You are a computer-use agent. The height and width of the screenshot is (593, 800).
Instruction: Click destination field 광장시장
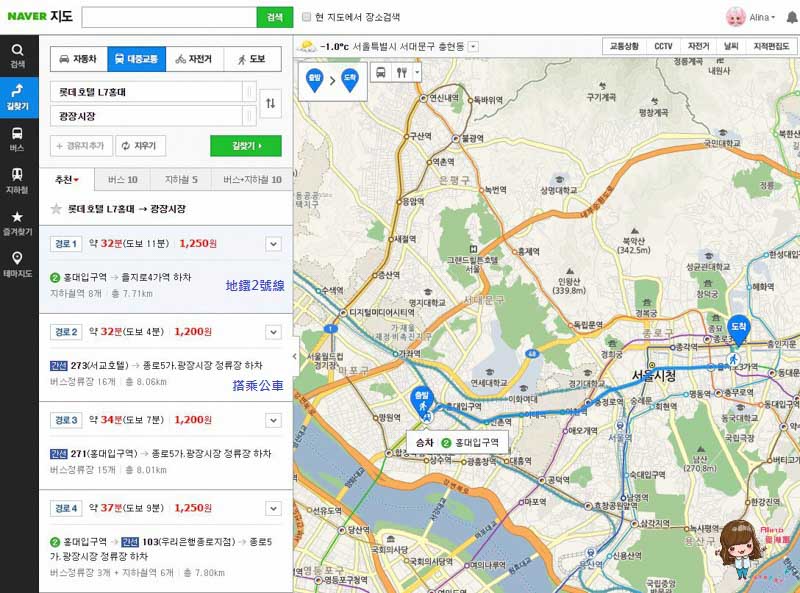click(x=146, y=116)
